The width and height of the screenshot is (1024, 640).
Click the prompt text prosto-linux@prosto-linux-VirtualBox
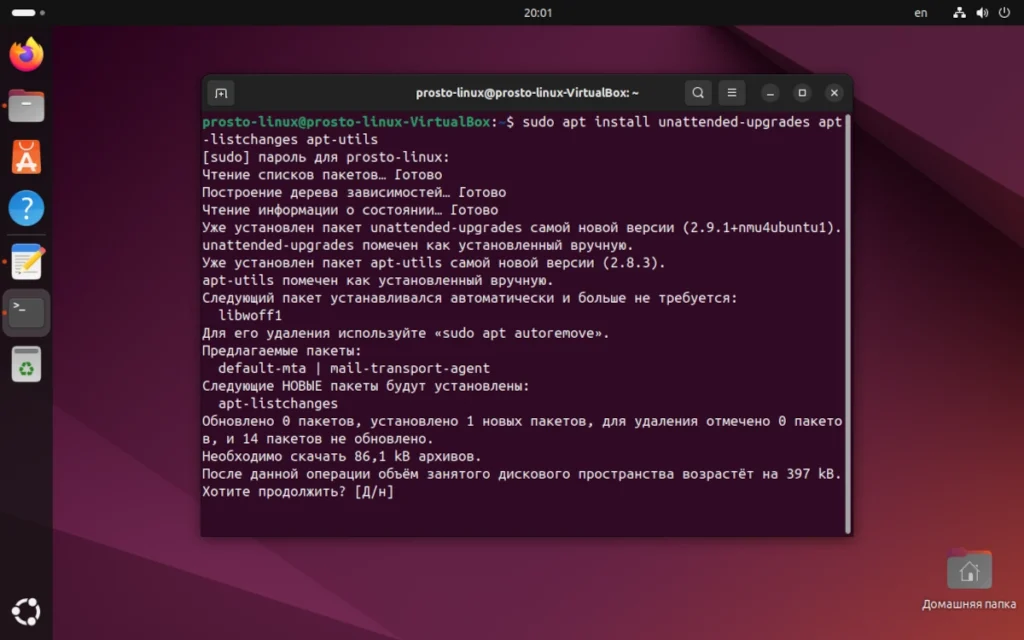coord(346,122)
